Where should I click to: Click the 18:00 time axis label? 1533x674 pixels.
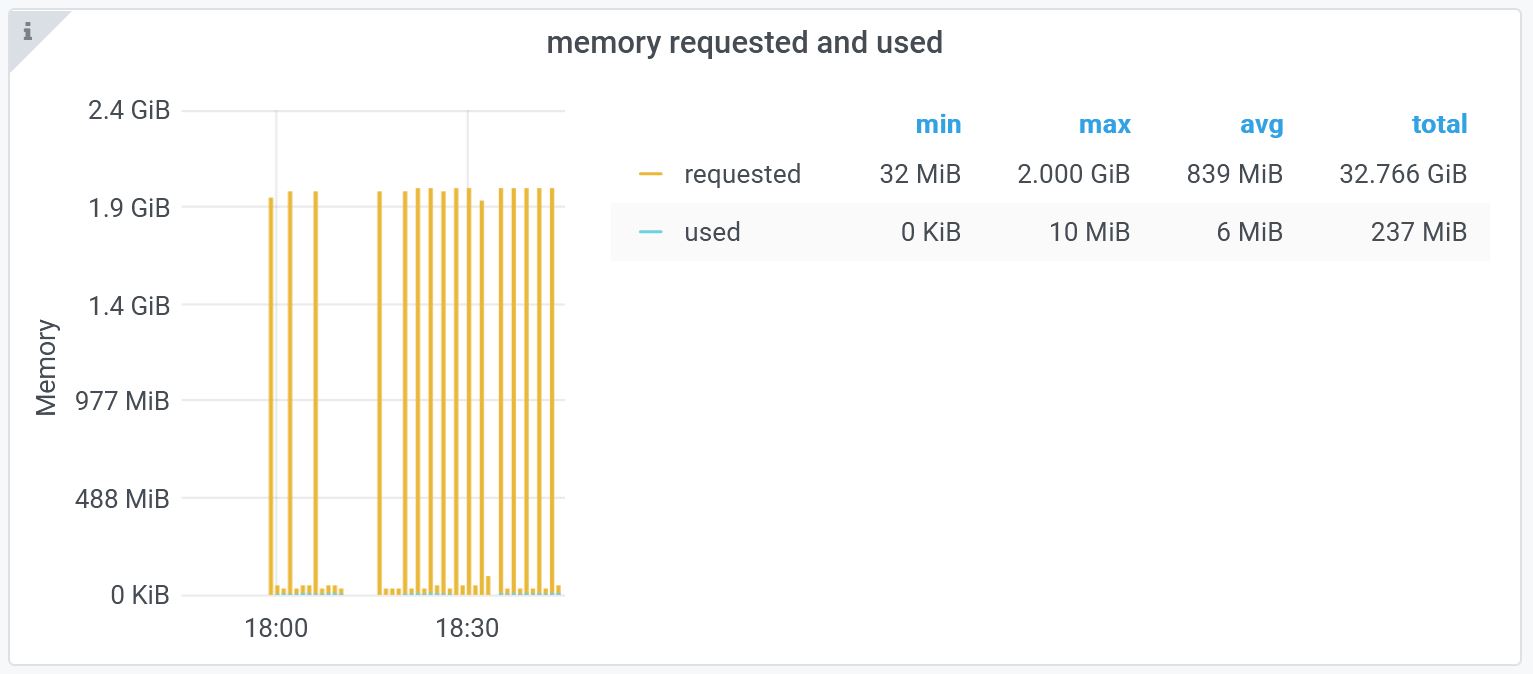[x=276, y=629]
